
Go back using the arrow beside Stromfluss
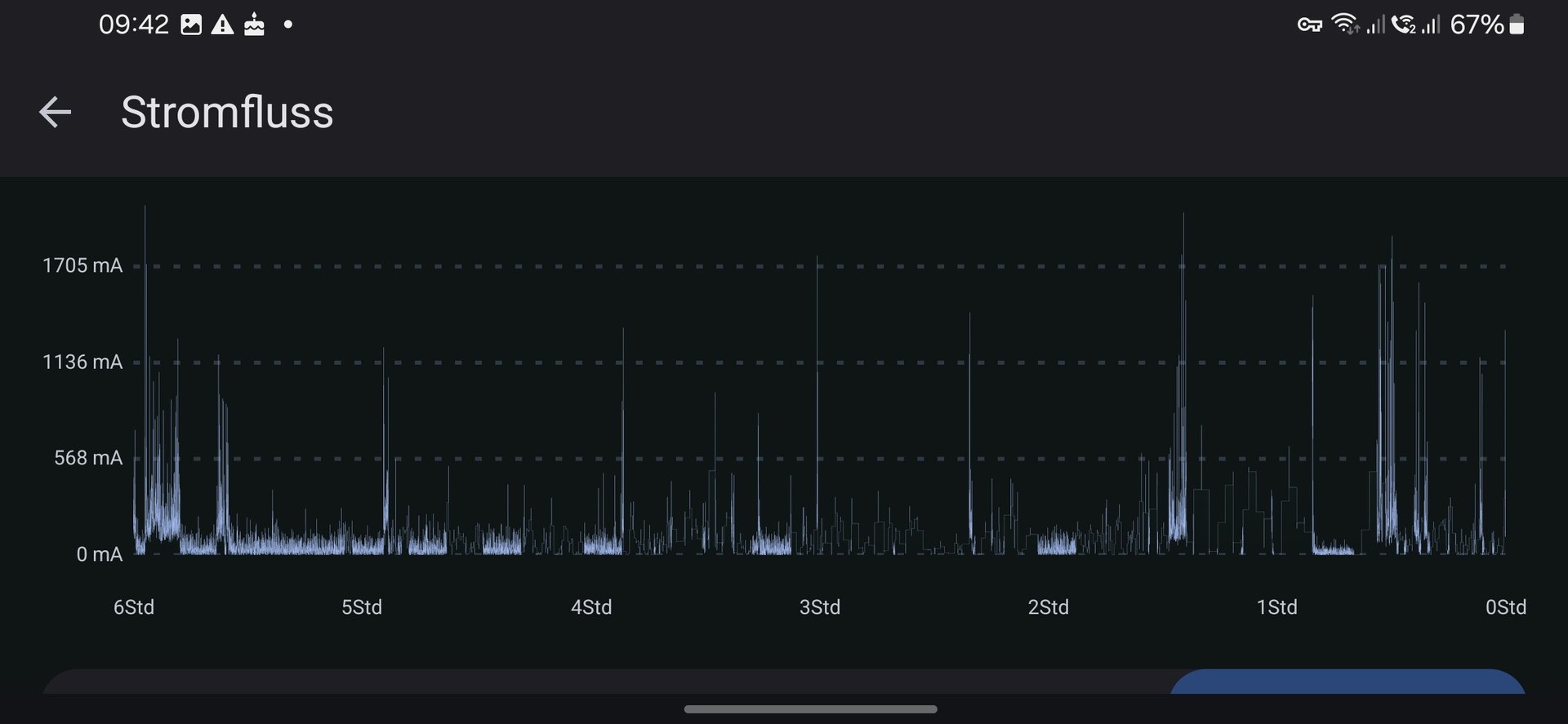56,112
